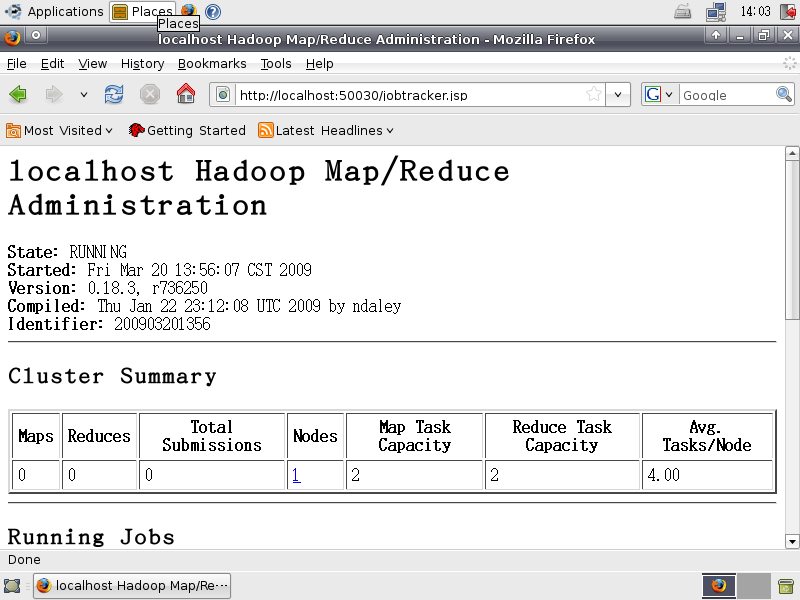Click the State: RUNNING text

pyautogui.click(x=67, y=252)
